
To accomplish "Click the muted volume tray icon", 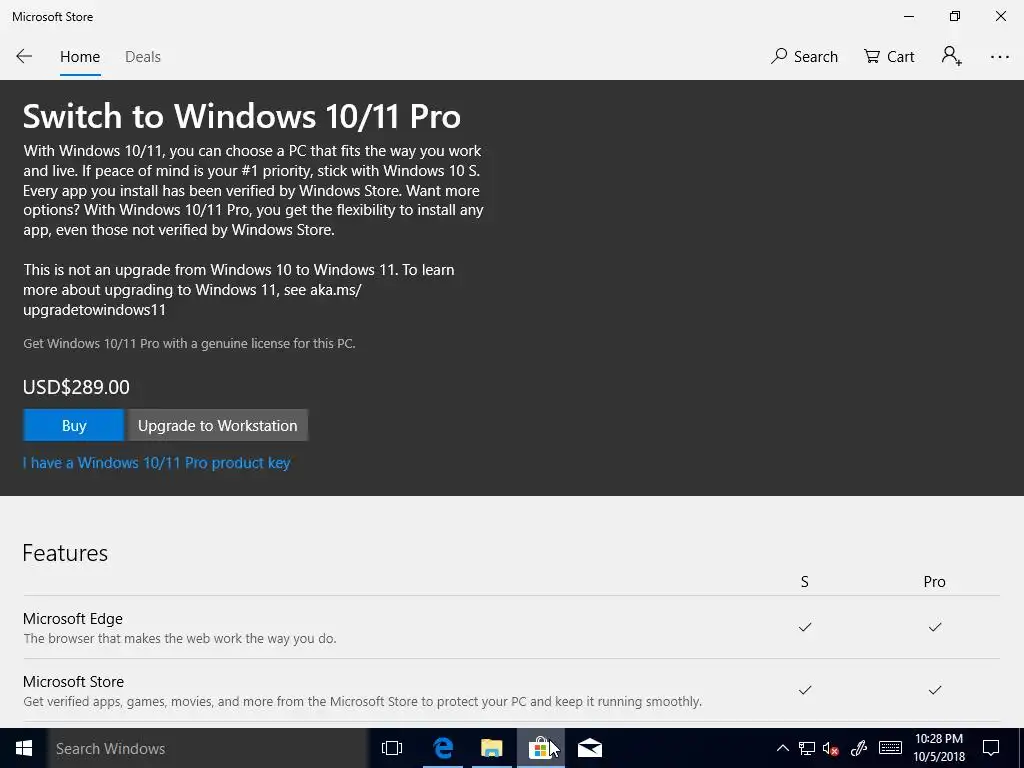I will click(x=831, y=748).
